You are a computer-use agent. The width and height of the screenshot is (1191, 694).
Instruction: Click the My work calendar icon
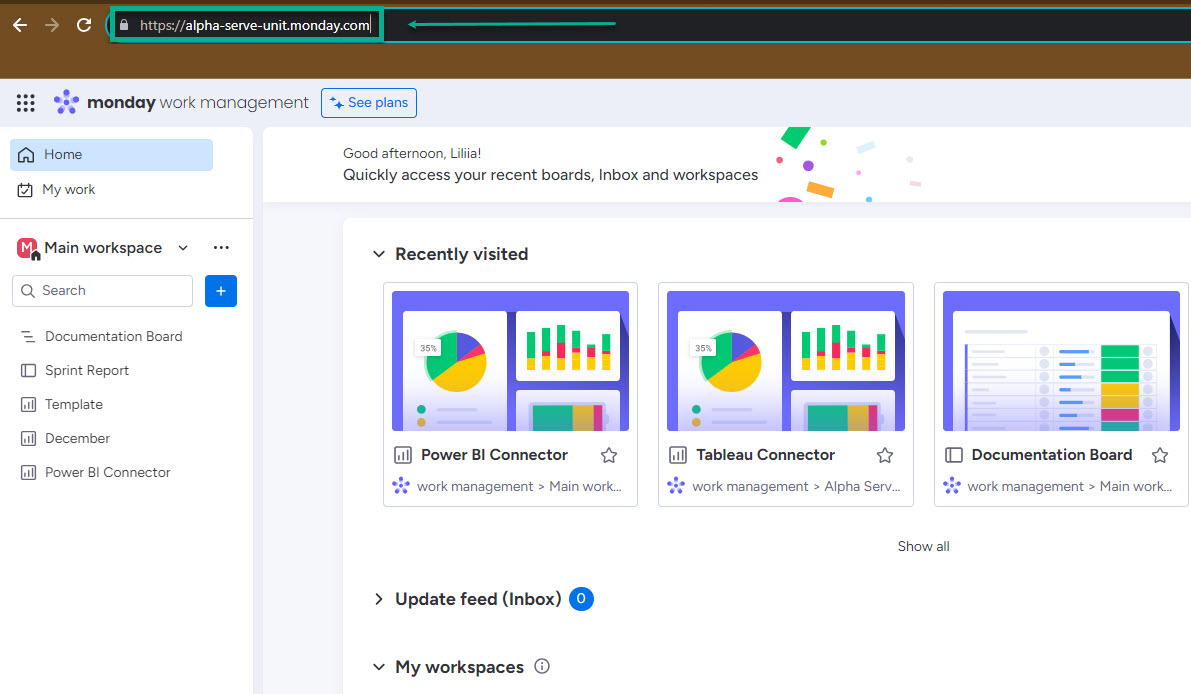pyautogui.click(x=25, y=190)
